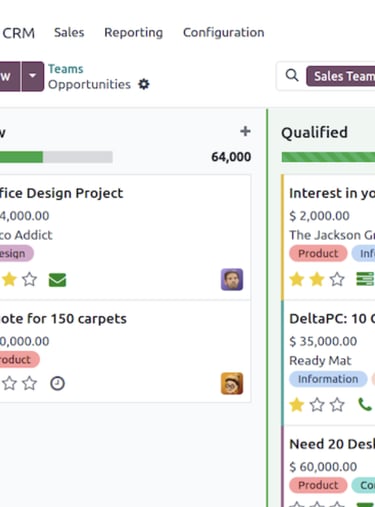Image resolution: width=375 pixels, height=507 pixels.
Task: Open the Configuration menu
Action: click(224, 32)
